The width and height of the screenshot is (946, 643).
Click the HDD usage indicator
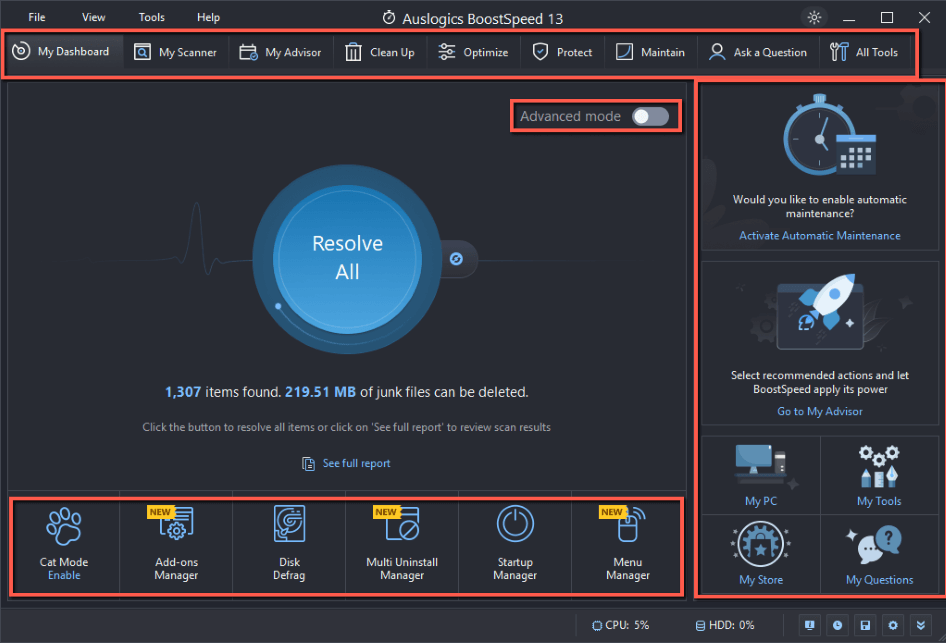coord(725,626)
